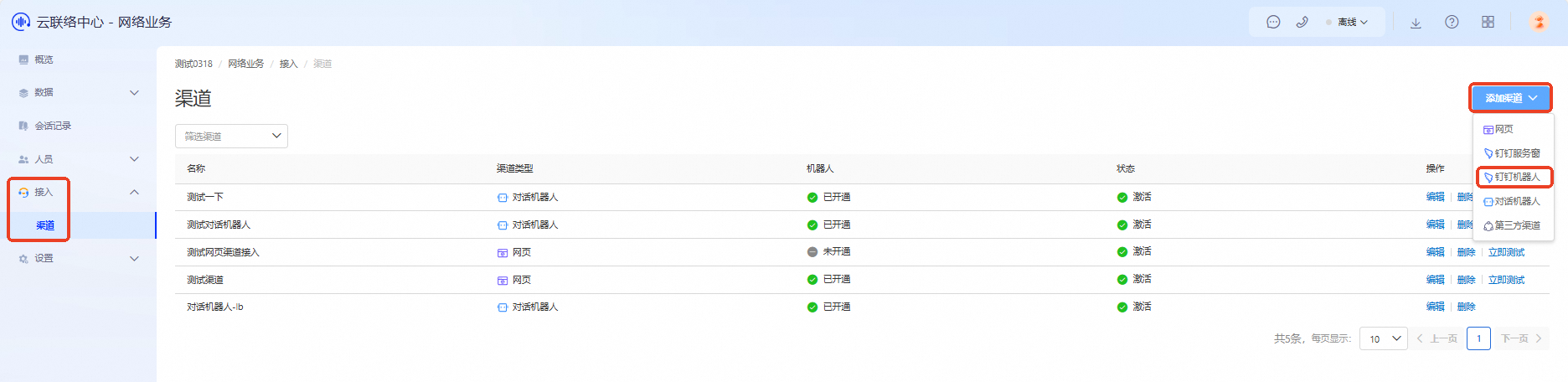Select page 1 in pagination

click(x=1479, y=338)
